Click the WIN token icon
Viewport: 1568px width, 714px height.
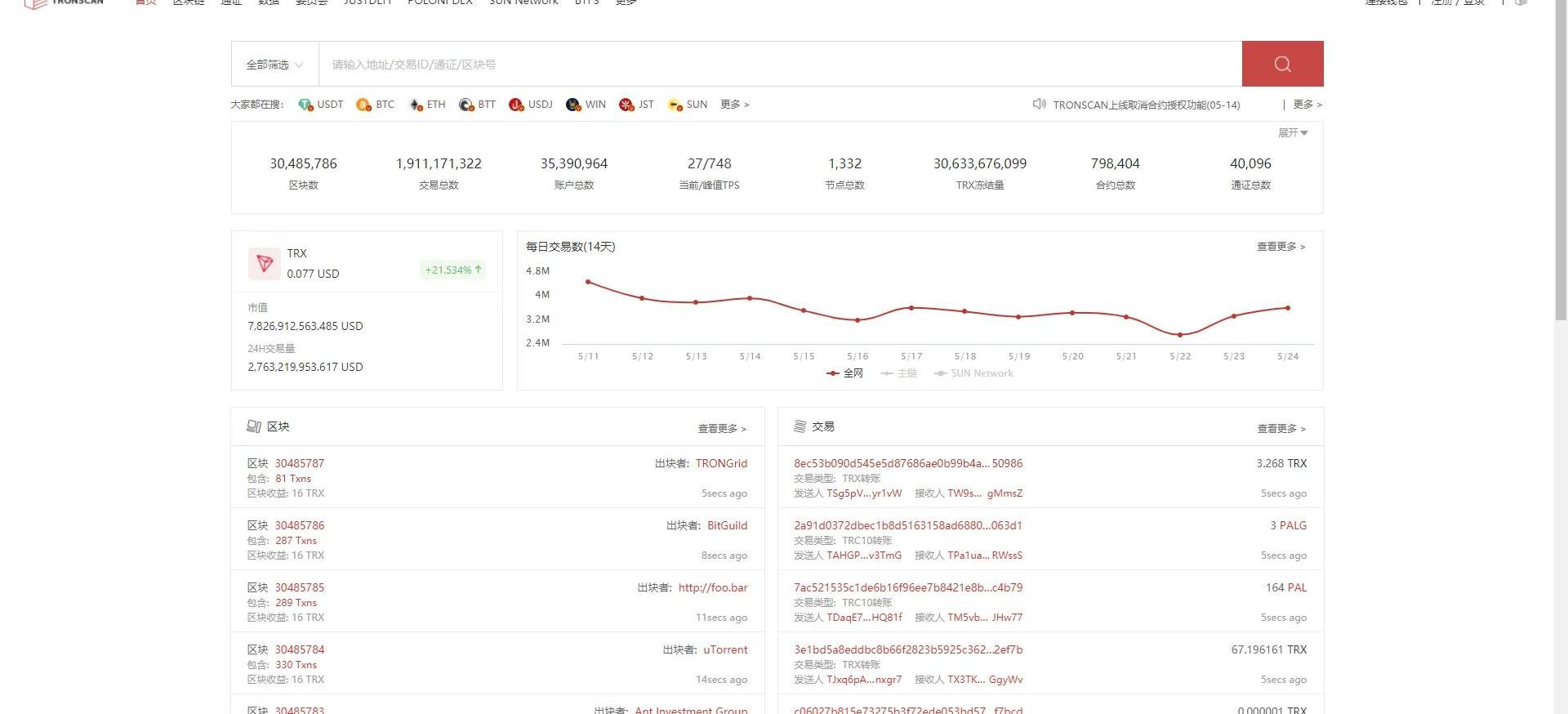click(573, 105)
